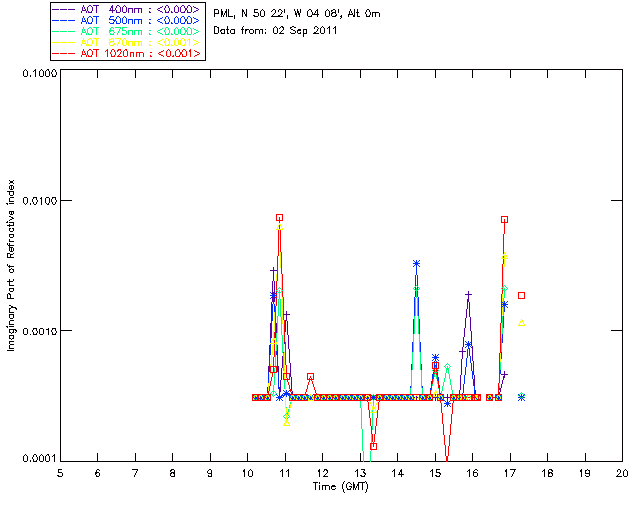Click the x-axis tick label 20
Image resolution: width=640 pixels, height=512 pixels.
click(622, 473)
